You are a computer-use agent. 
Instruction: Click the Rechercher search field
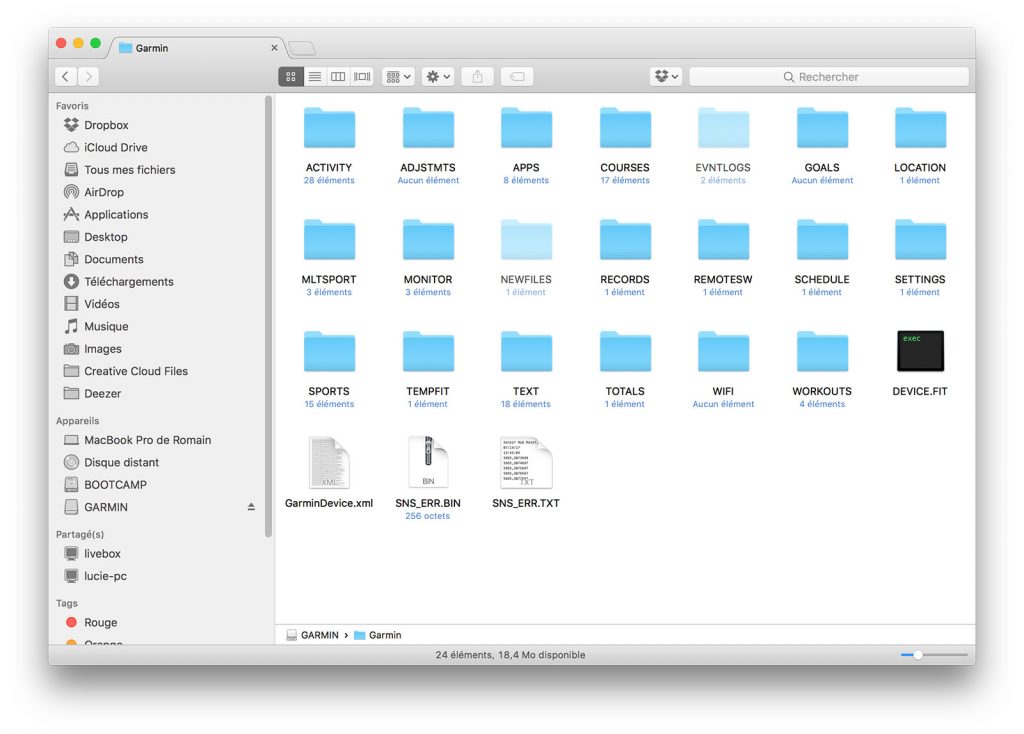828,77
